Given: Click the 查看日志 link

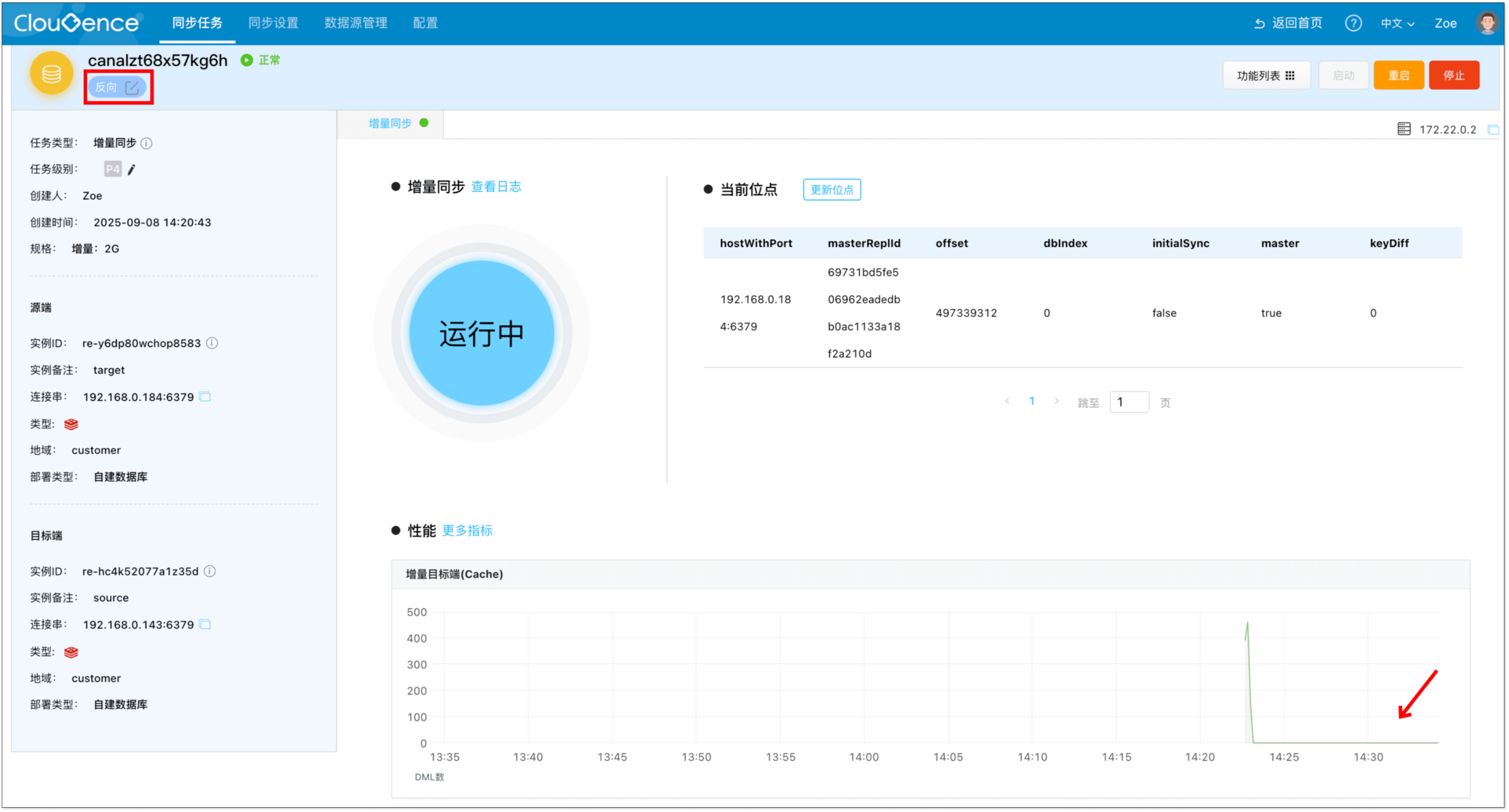Looking at the screenshot, I should (x=496, y=187).
